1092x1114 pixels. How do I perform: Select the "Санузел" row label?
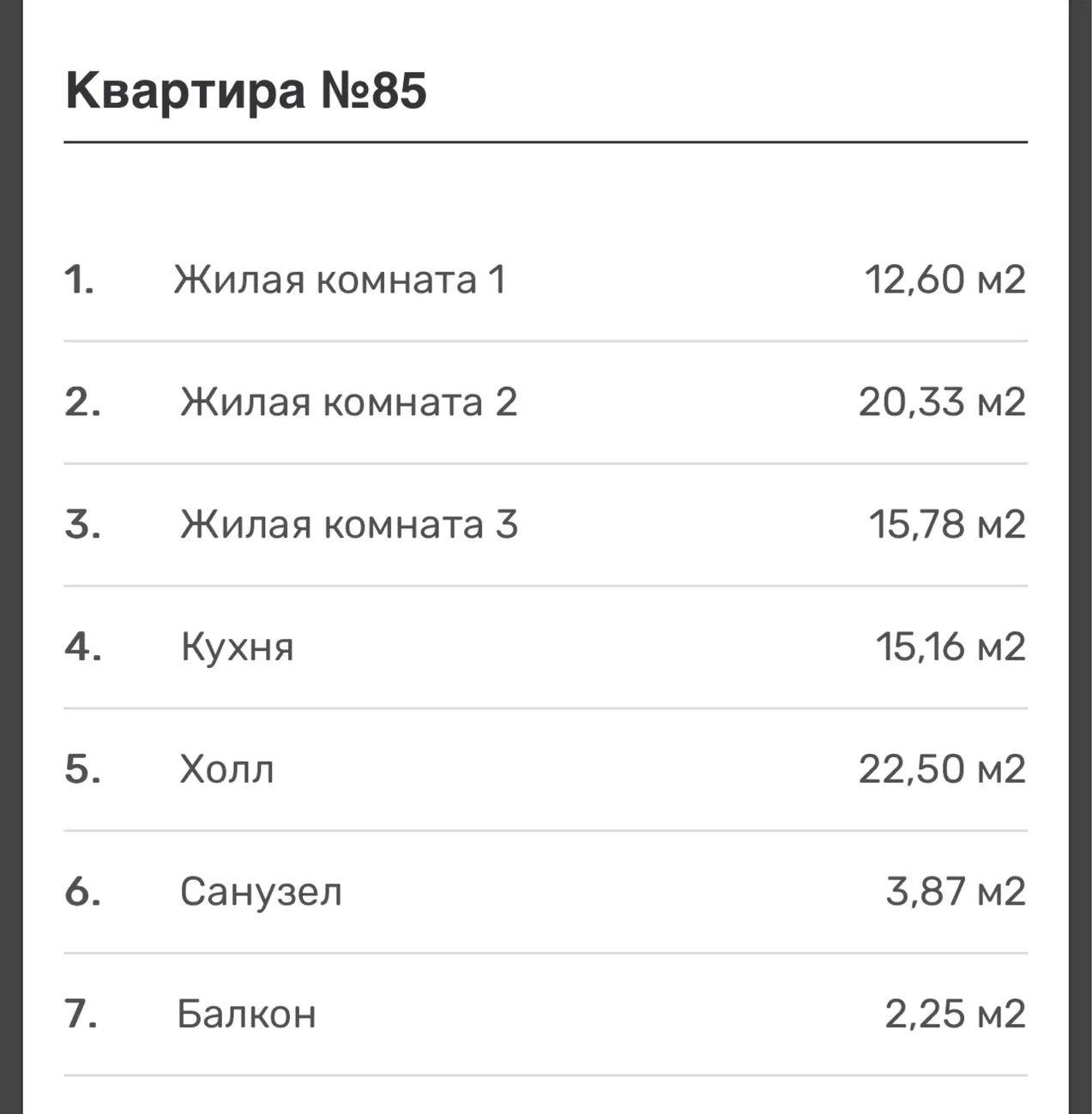click(x=261, y=891)
